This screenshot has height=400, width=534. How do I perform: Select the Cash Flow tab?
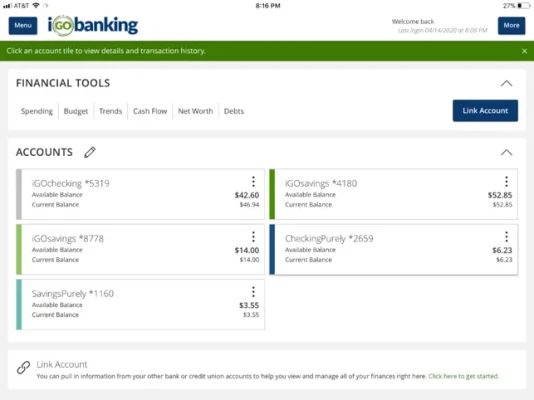click(x=150, y=111)
